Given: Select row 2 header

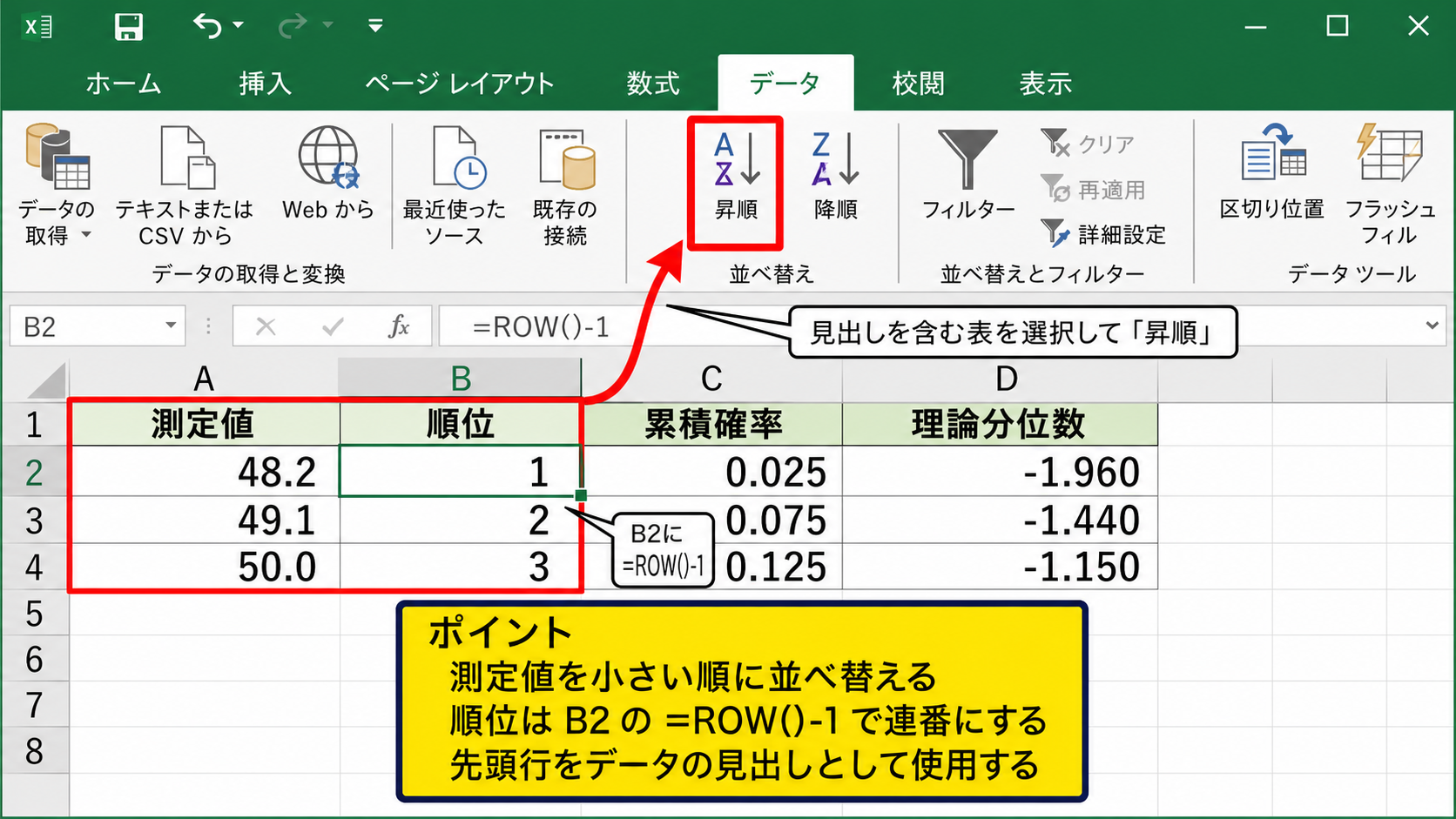Looking at the screenshot, I should click(x=35, y=472).
